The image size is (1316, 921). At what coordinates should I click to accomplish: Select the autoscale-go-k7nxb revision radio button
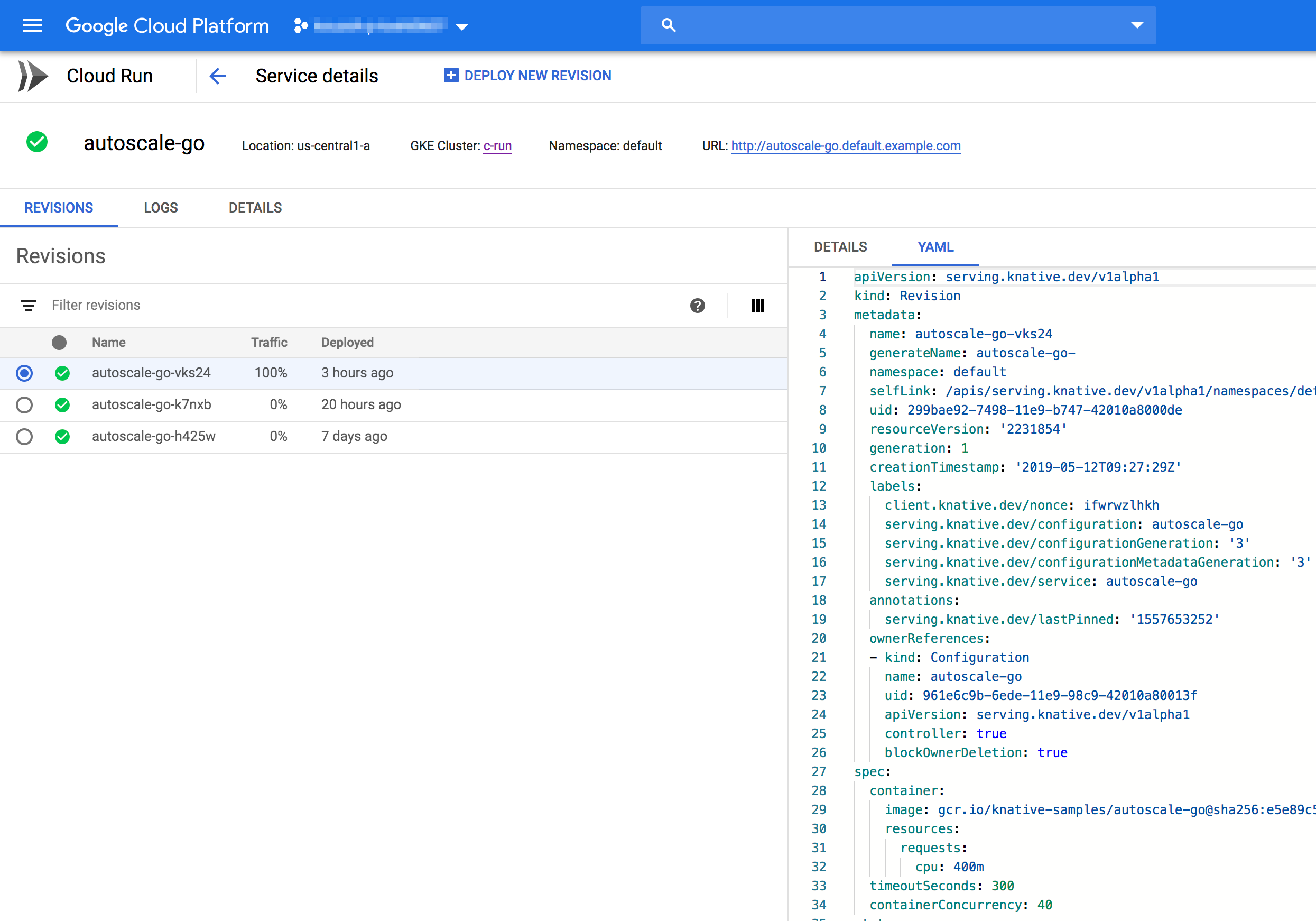[x=24, y=405]
